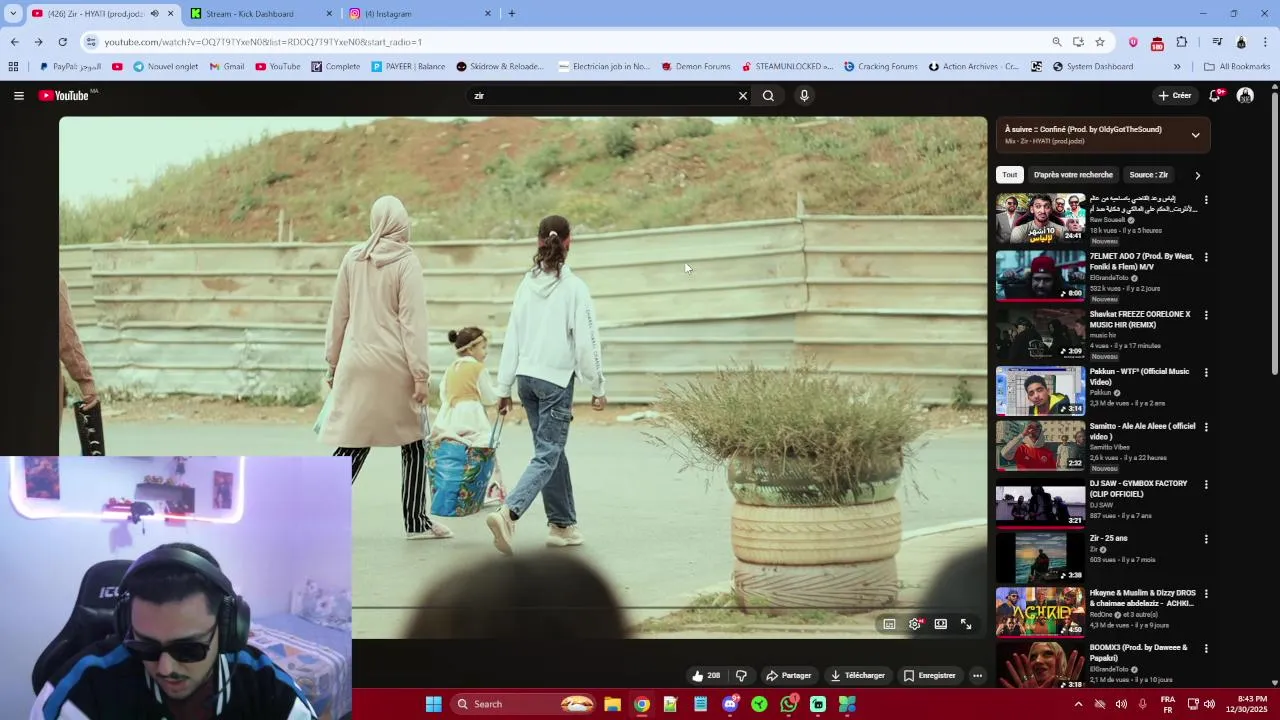Run the search with the magnifier button
1280x720 pixels.
[768, 96]
